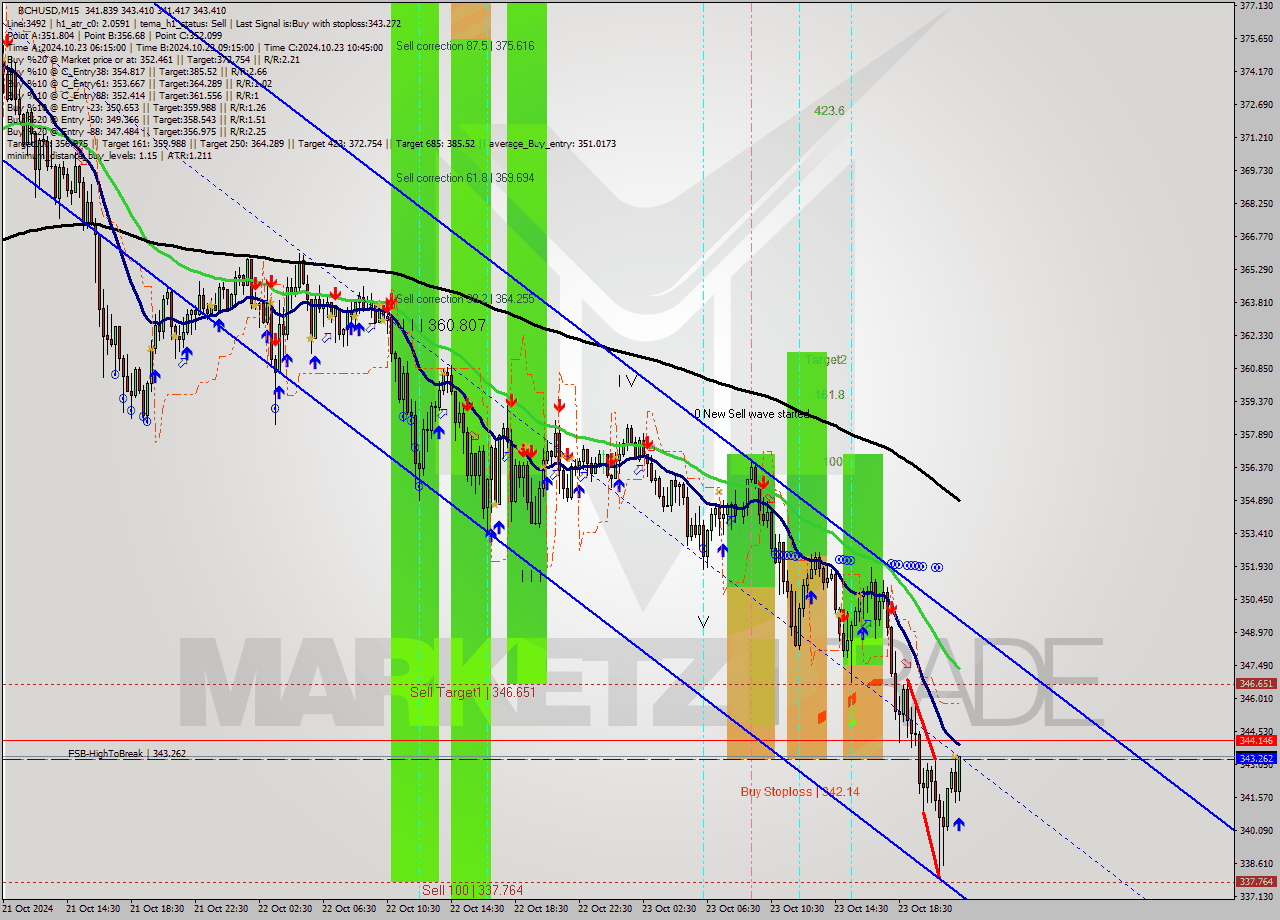1280x920 pixels.
Task: Click the latest blue buy arrow at 340.090 level
Action: [x=959, y=825]
